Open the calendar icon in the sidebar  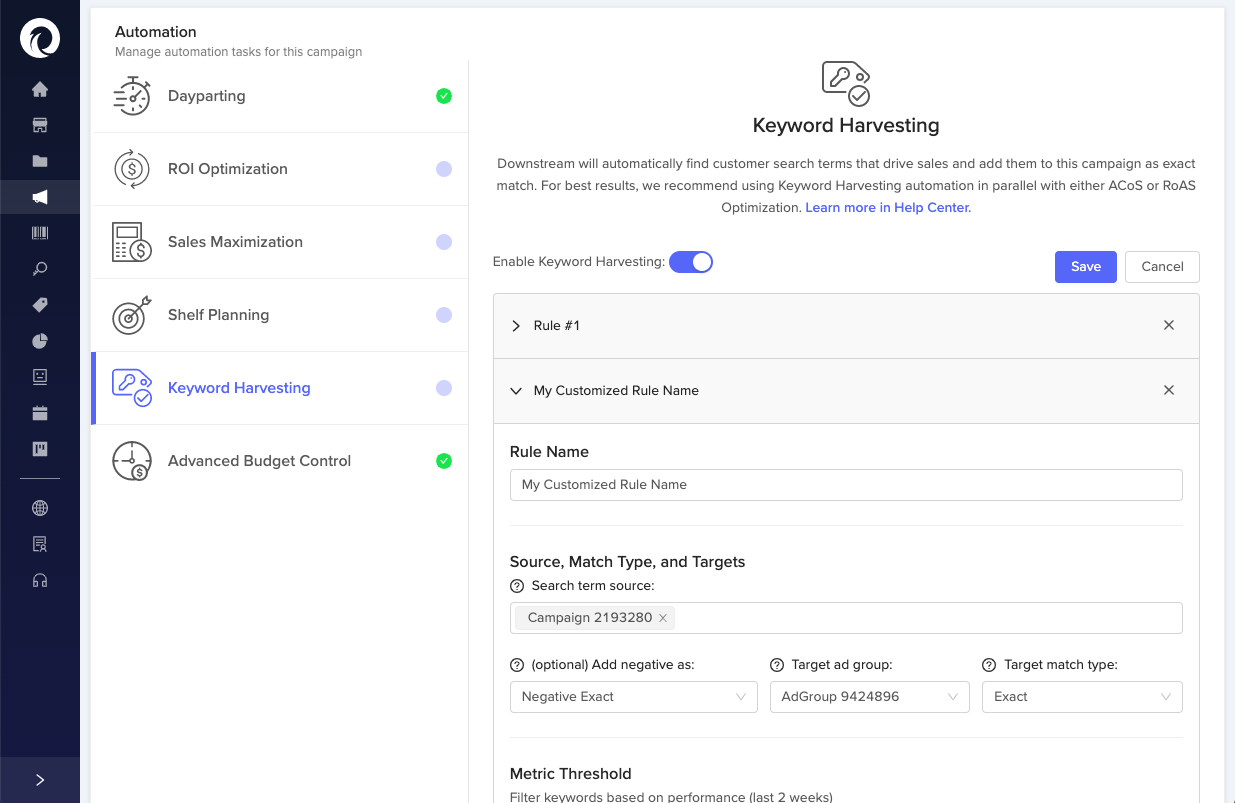(x=40, y=413)
